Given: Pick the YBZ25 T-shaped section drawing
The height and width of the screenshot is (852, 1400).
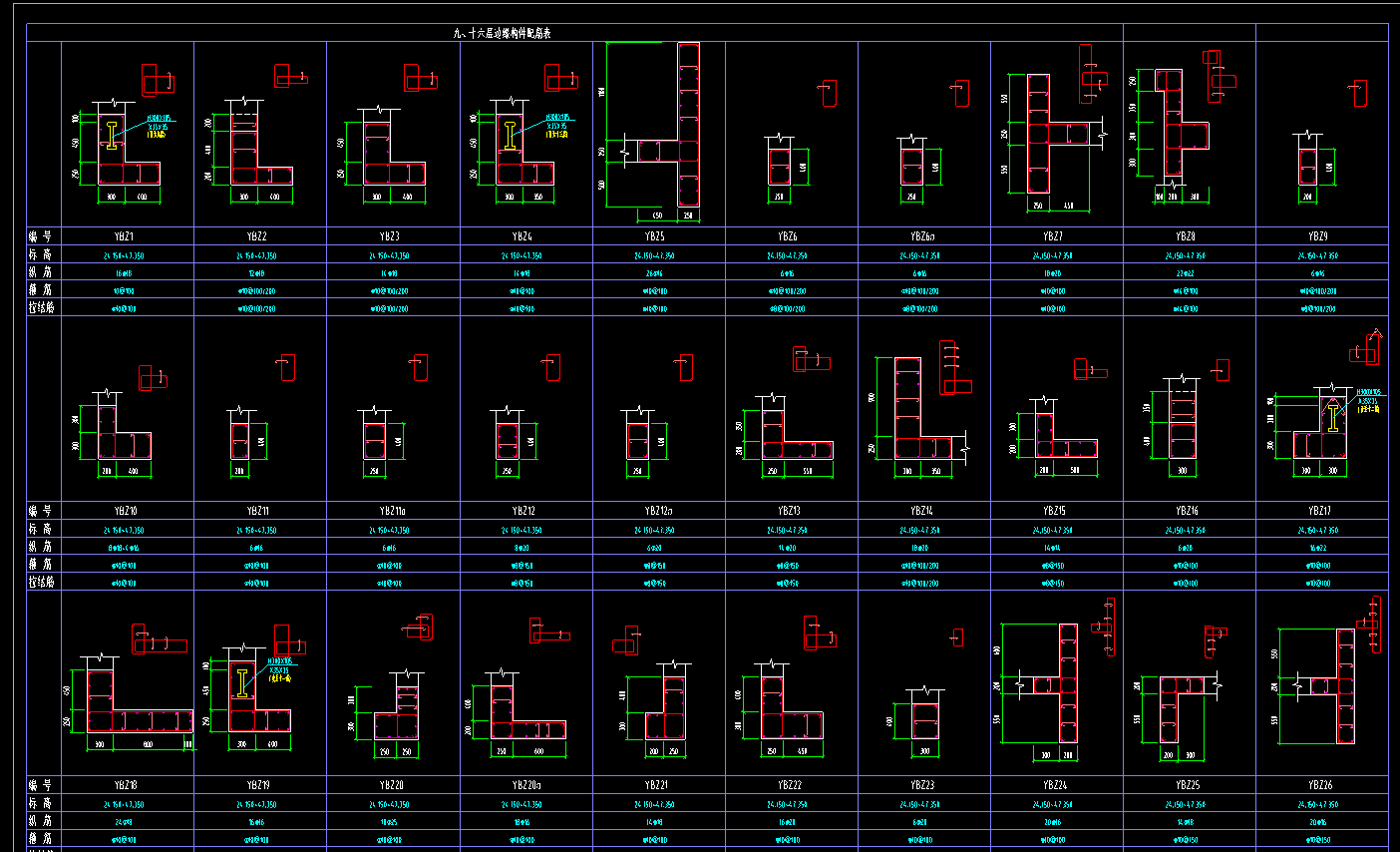Looking at the screenshot, I should [x=1182, y=710].
